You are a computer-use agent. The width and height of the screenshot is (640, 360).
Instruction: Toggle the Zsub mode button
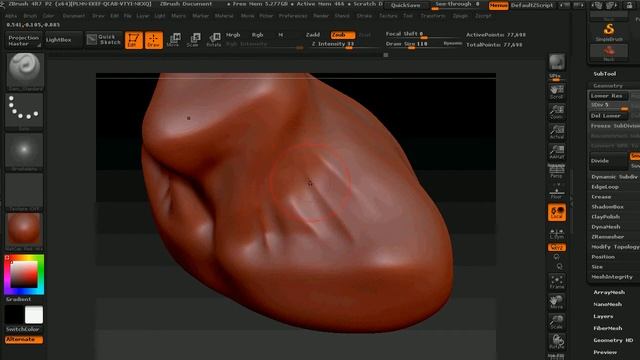tap(342, 35)
